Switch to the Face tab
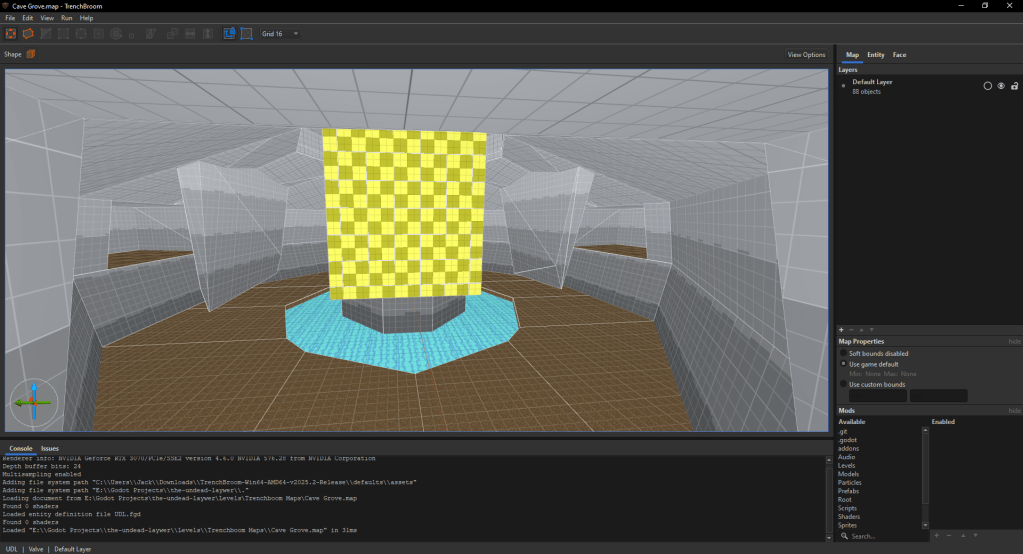This screenshot has width=1023, height=554. 900,55
